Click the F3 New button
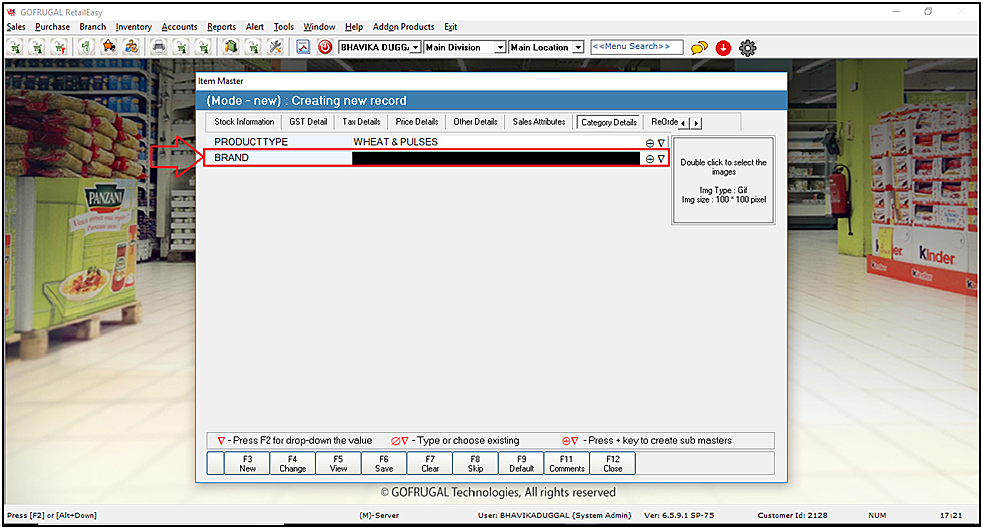983x529 pixels. (248, 464)
